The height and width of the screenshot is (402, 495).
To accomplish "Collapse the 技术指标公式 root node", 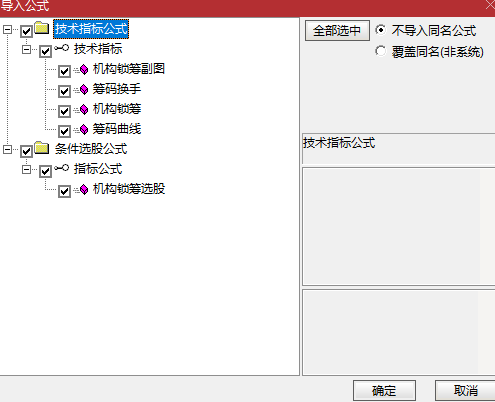I will coord(7,29).
